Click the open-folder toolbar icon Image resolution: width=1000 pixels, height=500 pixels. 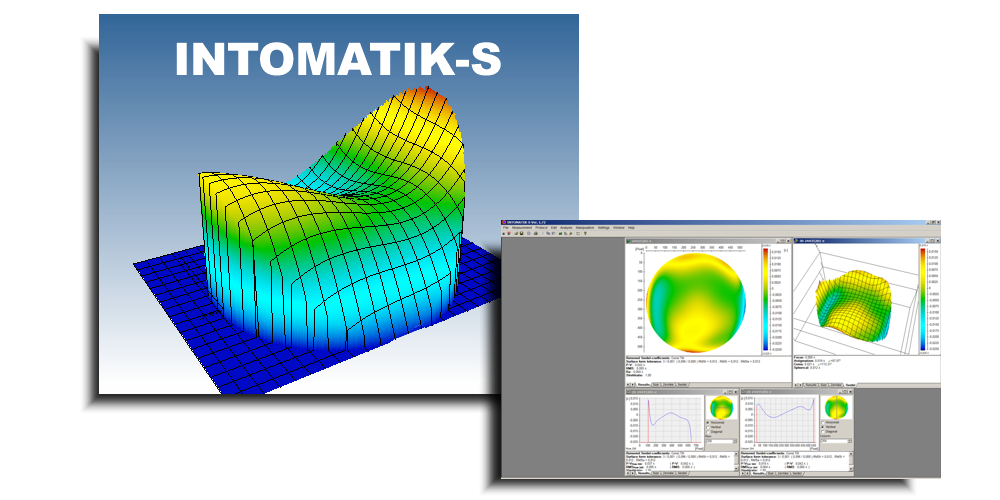click(x=516, y=233)
